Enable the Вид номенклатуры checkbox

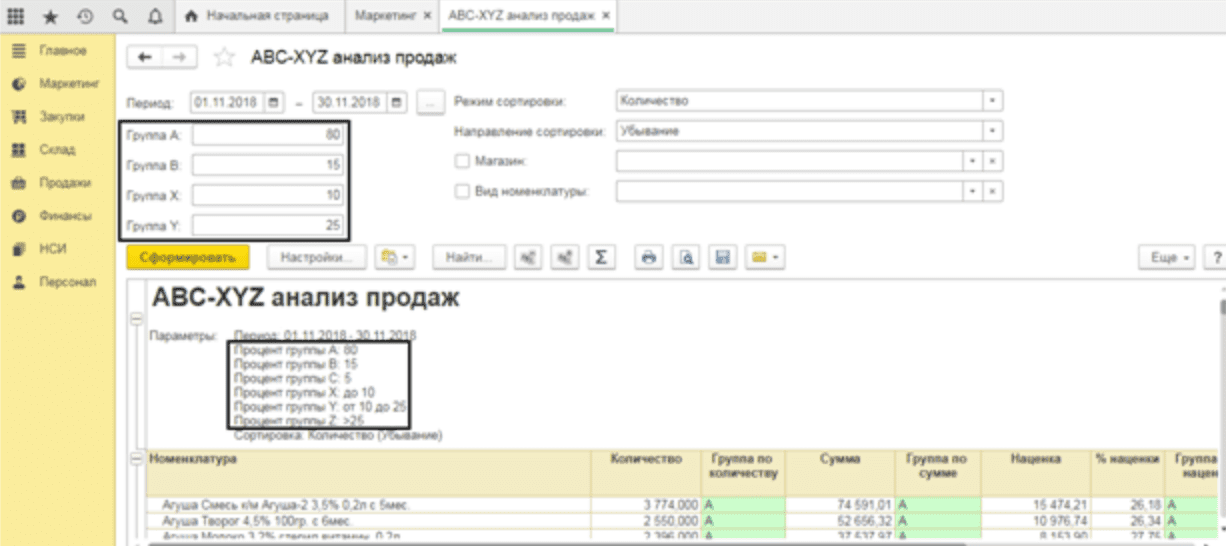click(x=462, y=192)
